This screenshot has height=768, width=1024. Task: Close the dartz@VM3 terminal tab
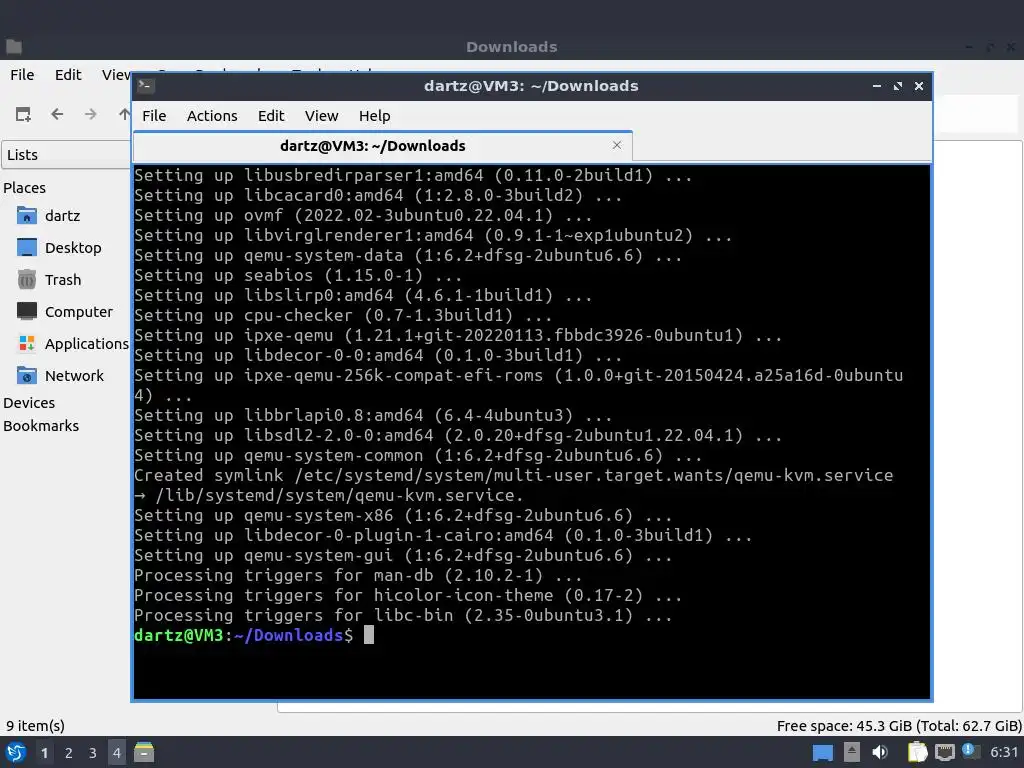(x=617, y=145)
